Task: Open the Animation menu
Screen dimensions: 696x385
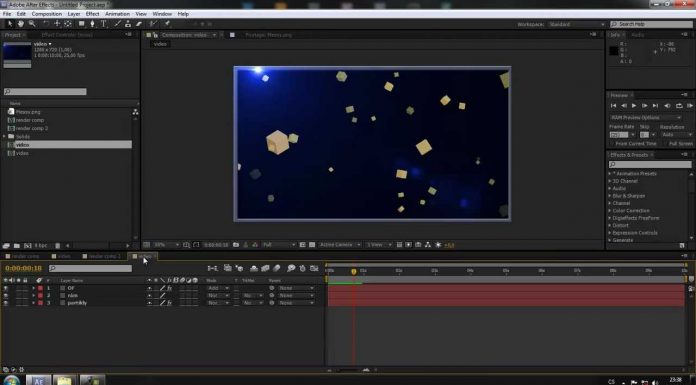Action: click(117, 14)
